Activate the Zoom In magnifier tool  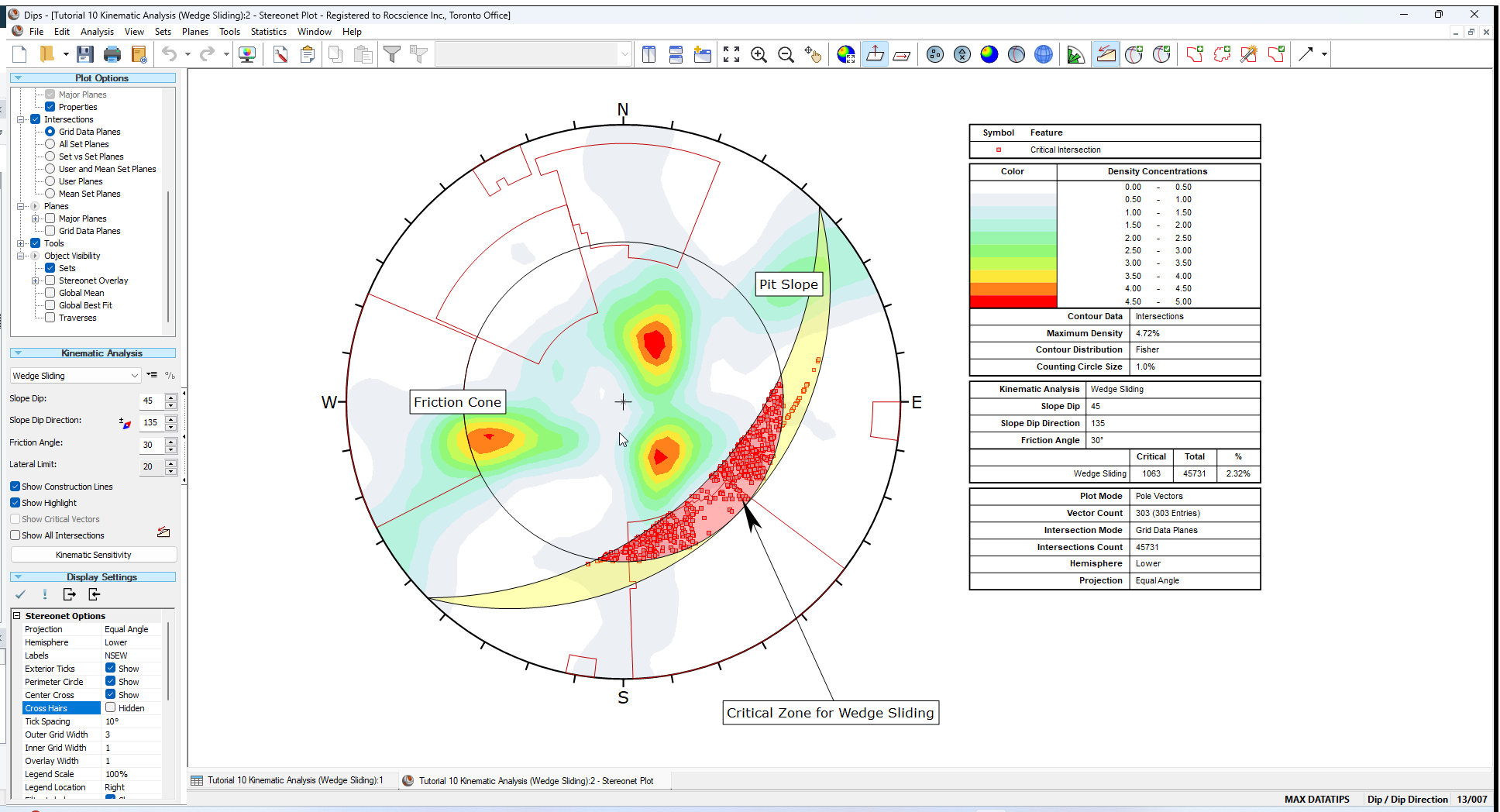(759, 54)
